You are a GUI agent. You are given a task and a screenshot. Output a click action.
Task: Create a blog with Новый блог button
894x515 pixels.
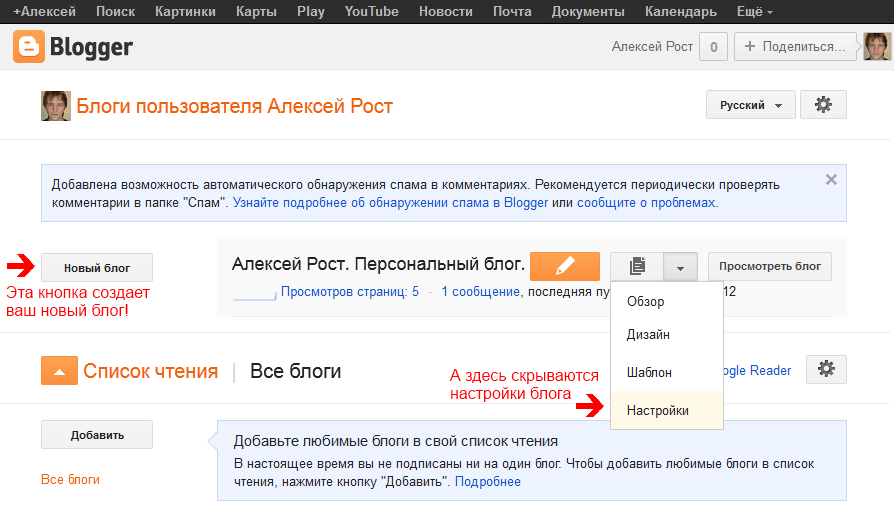pyautogui.click(x=97, y=267)
